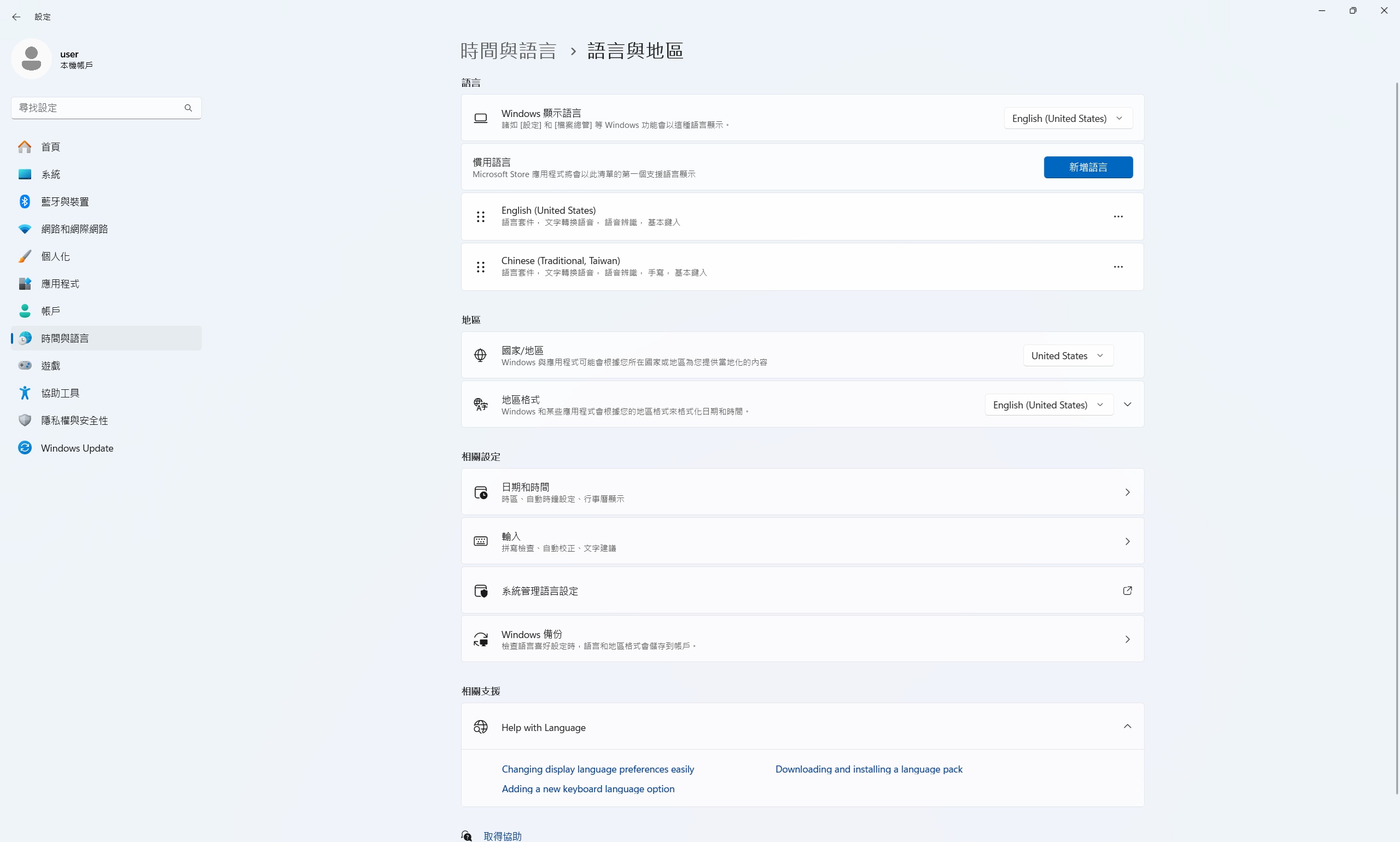Expand the 地區格式 section chevron
This screenshot has height=842, width=1400.
tap(1127, 405)
